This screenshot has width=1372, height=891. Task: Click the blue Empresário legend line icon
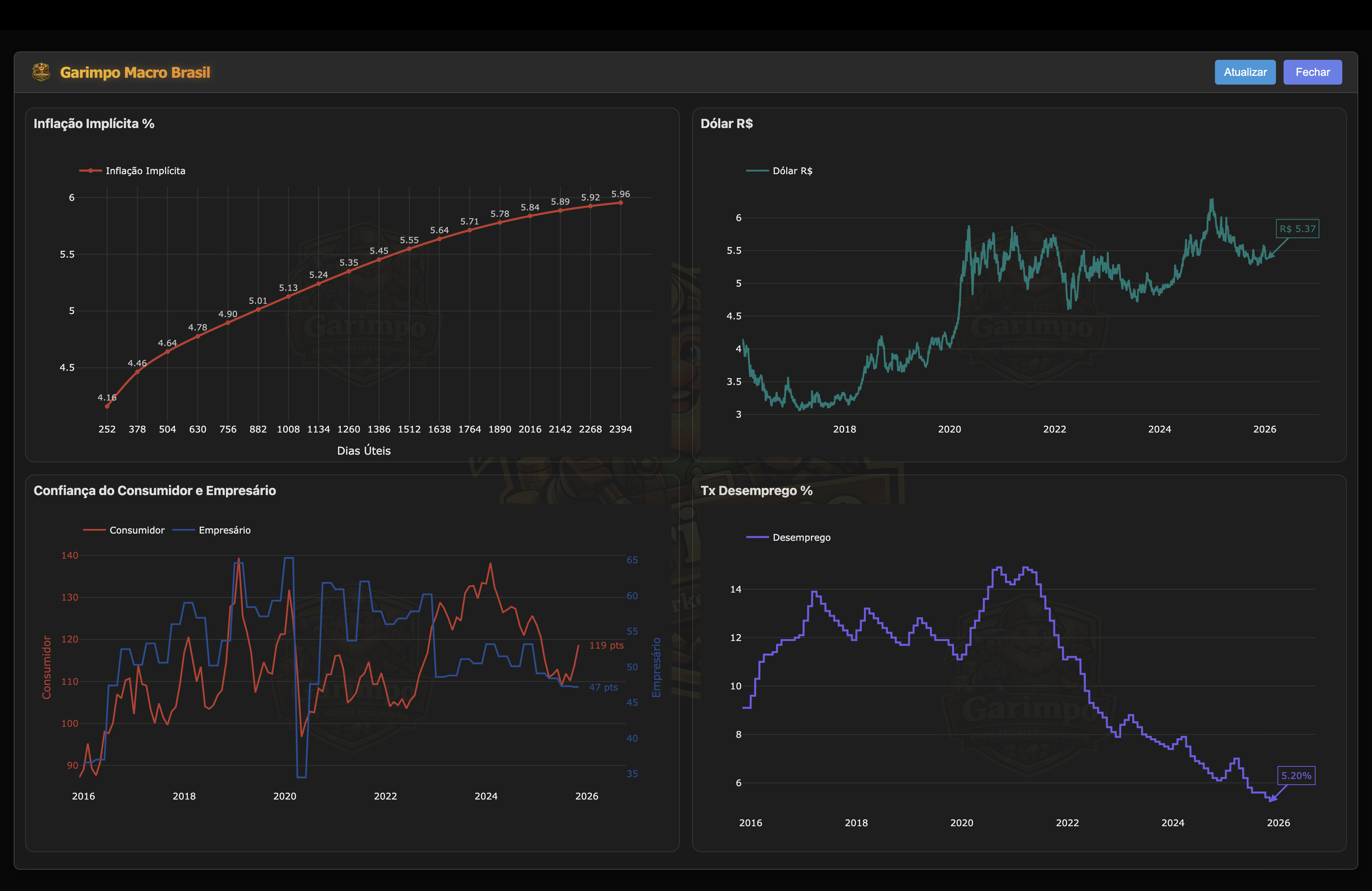pos(183,530)
